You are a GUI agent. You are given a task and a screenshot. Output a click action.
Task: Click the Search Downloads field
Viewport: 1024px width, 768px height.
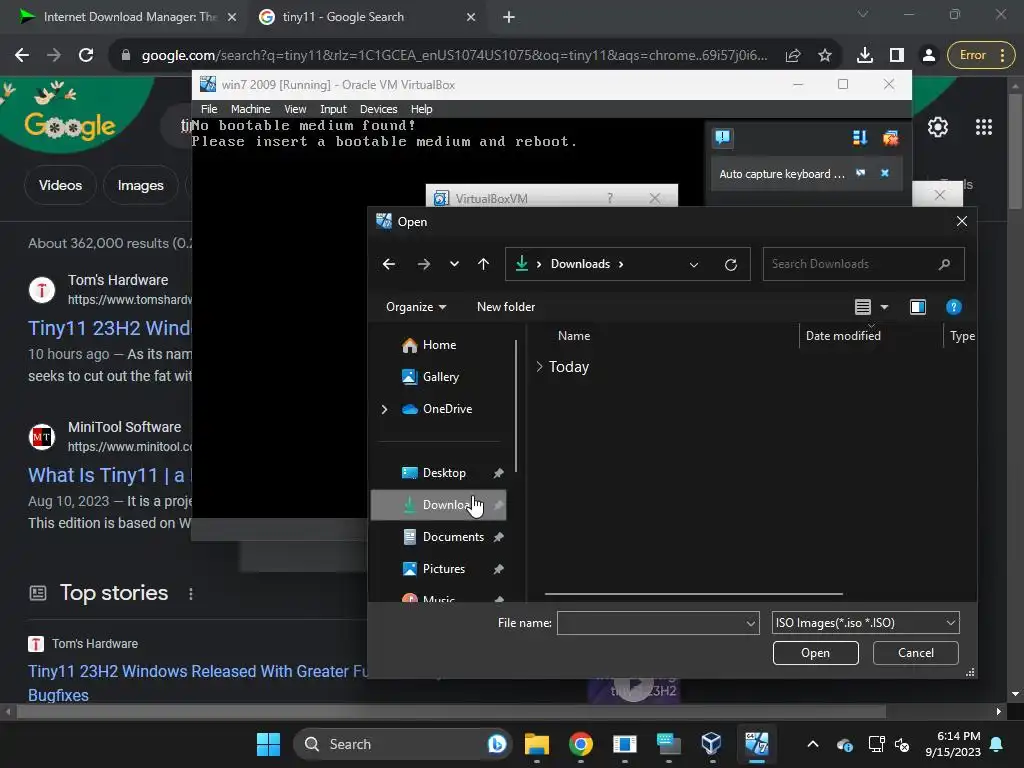tap(863, 264)
